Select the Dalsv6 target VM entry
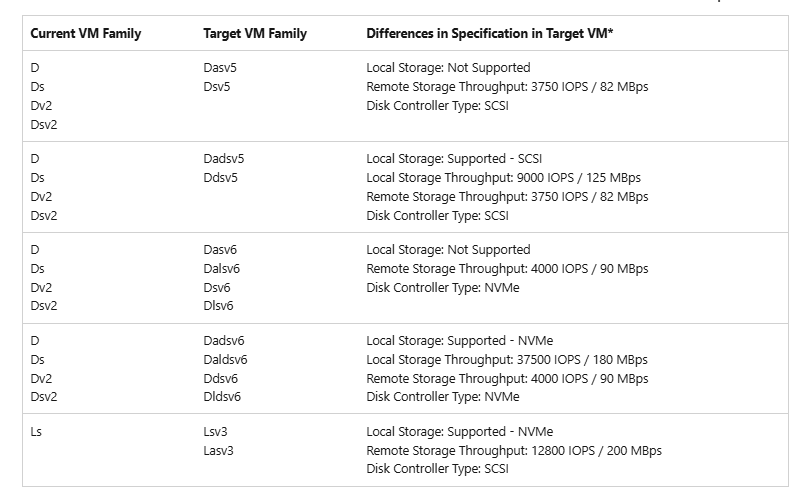799x495 pixels. pos(222,269)
